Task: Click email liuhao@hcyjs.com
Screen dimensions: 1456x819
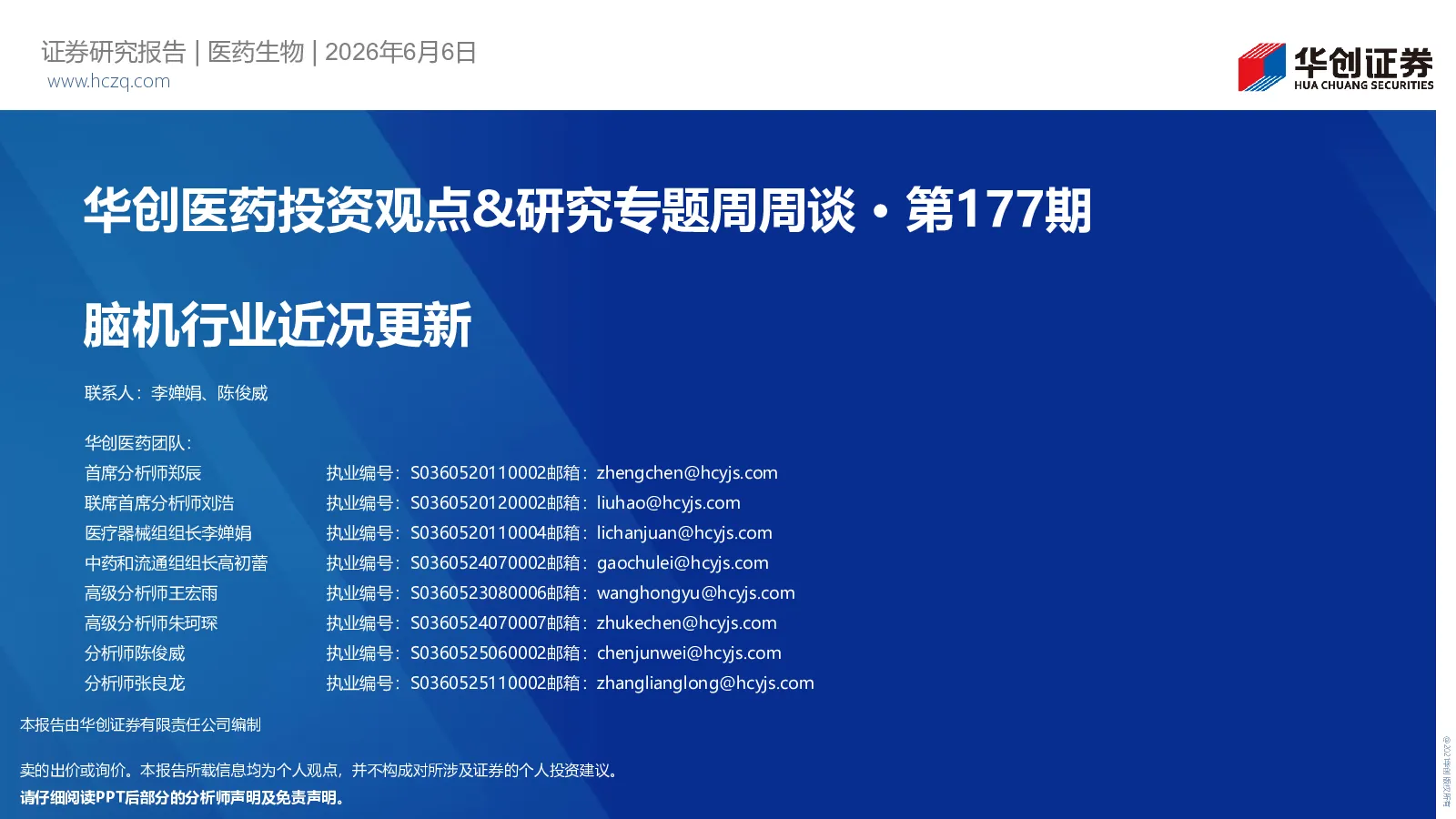Action: coord(669,503)
